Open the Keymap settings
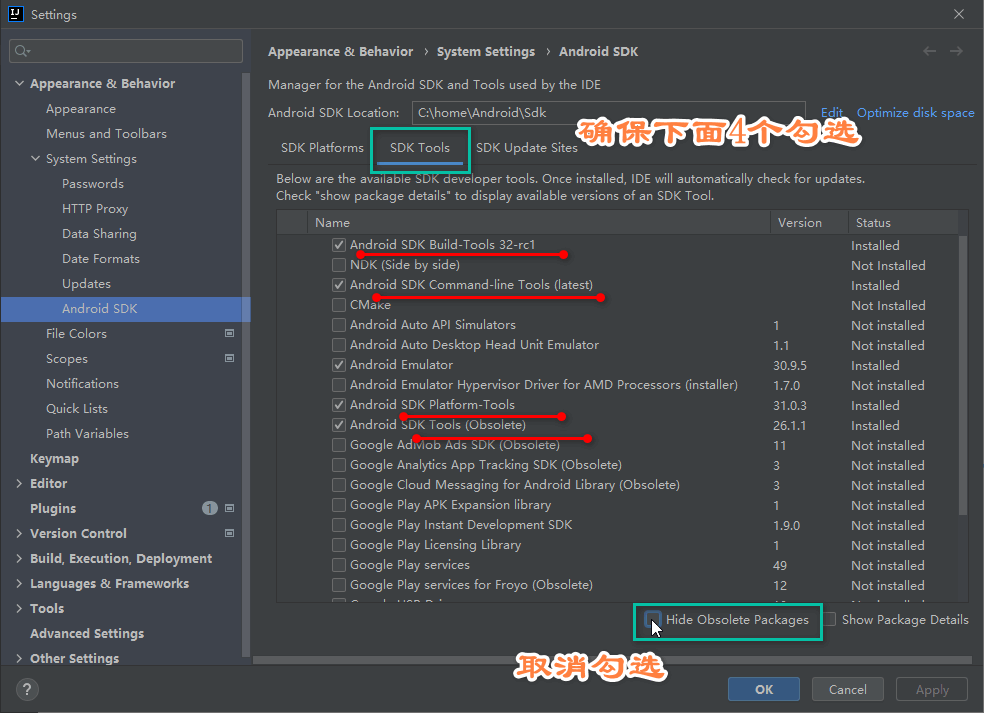This screenshot has height=713, width=984. click(x=55, y=459)
